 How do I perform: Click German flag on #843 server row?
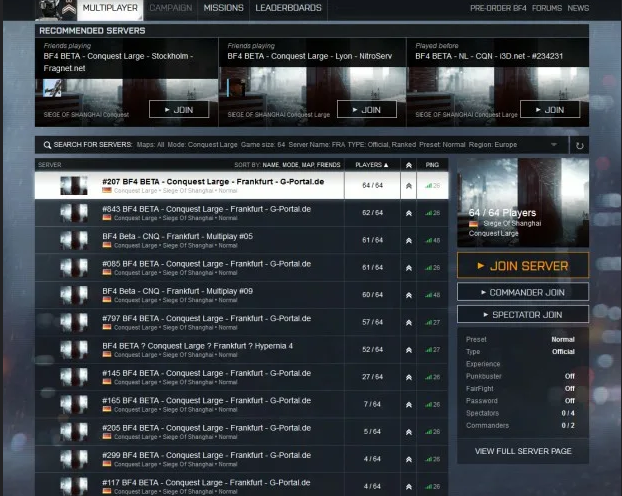click(x=107, y=217)
